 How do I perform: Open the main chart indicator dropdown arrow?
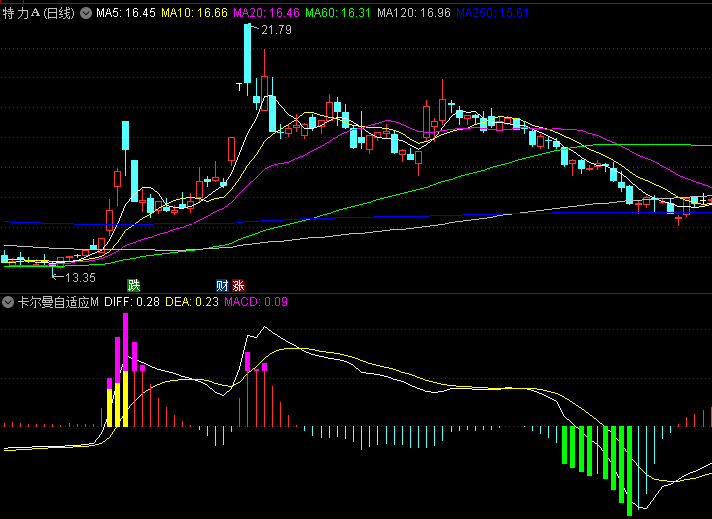tap(86, 13)
